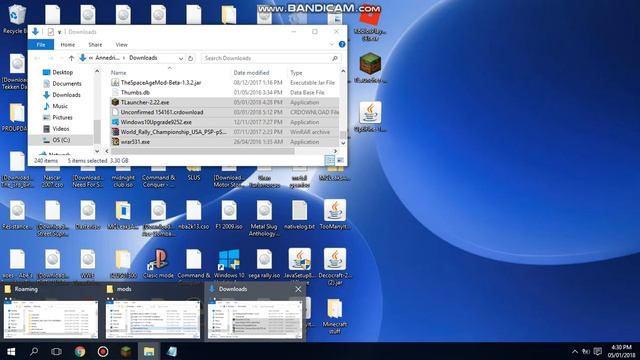Select the Decocraft jar desktop file
The width and height of the screenshot is (640, 360).
coord(335,266)
